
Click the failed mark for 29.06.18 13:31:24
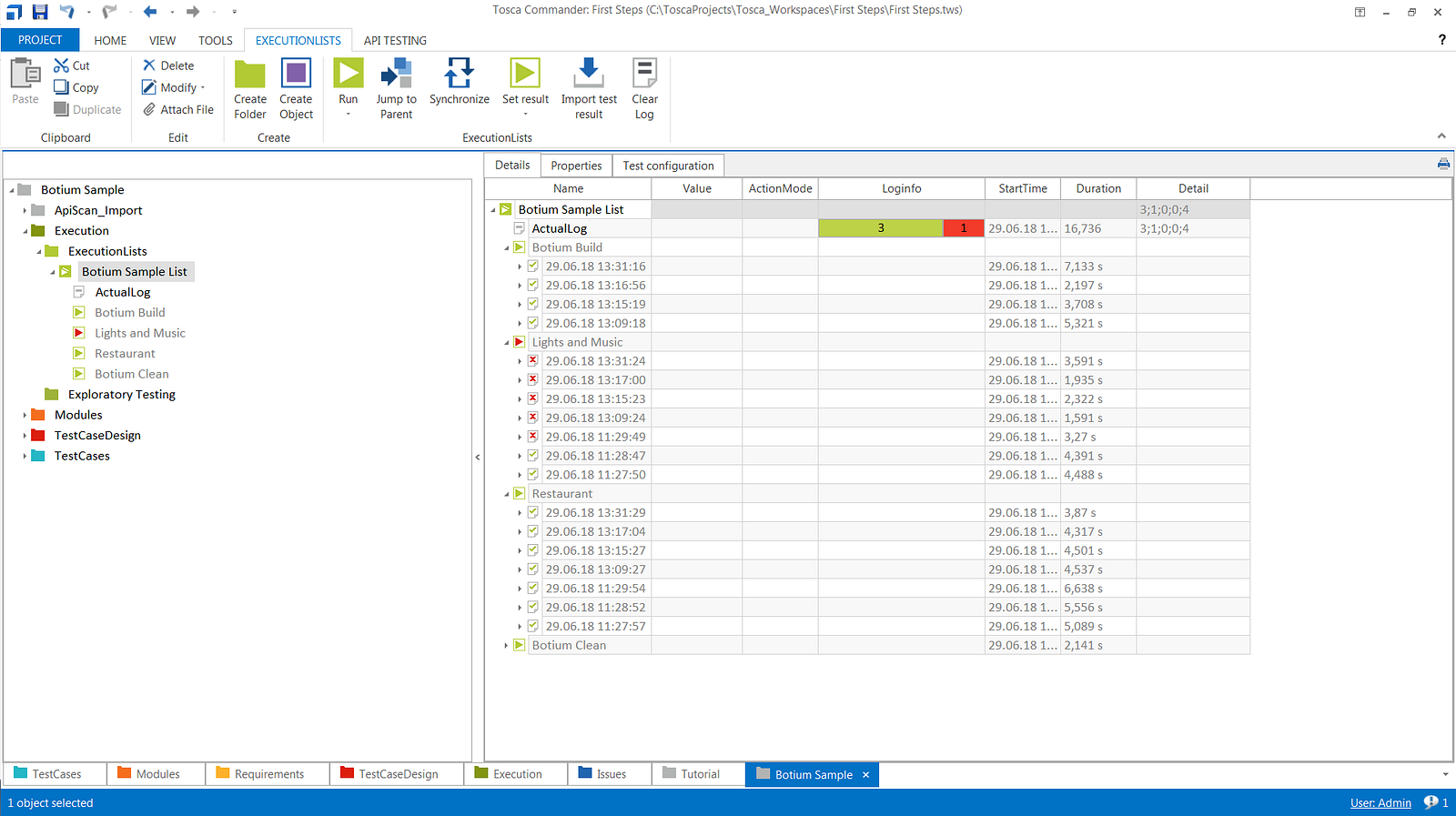tap(533, 361)
